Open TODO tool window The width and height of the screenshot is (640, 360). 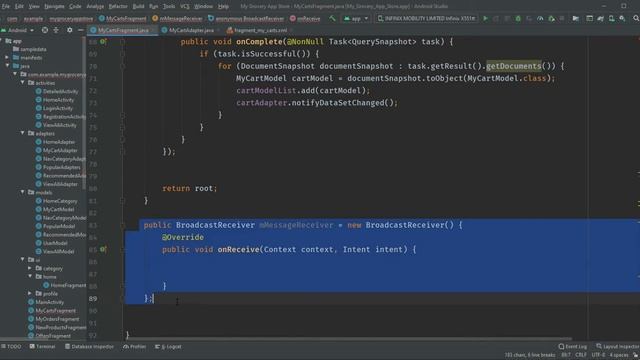click(x=11, y=347)
